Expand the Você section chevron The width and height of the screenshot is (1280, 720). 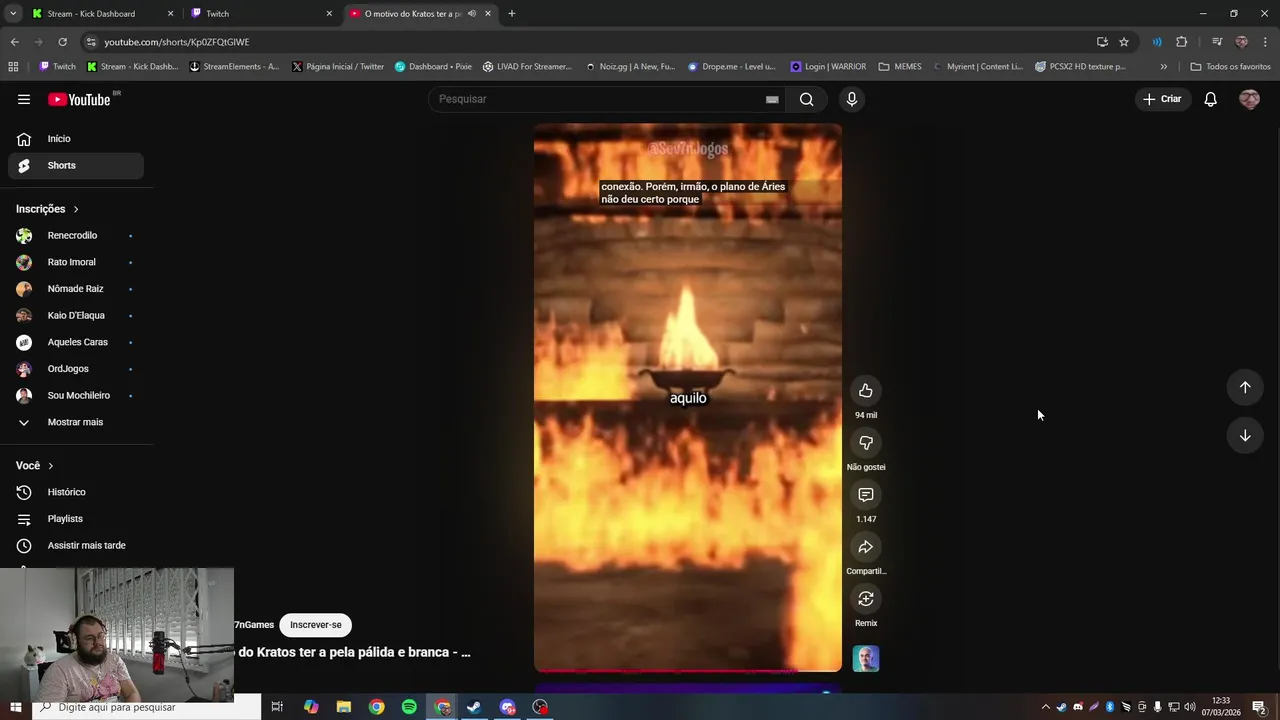point(51,466)
